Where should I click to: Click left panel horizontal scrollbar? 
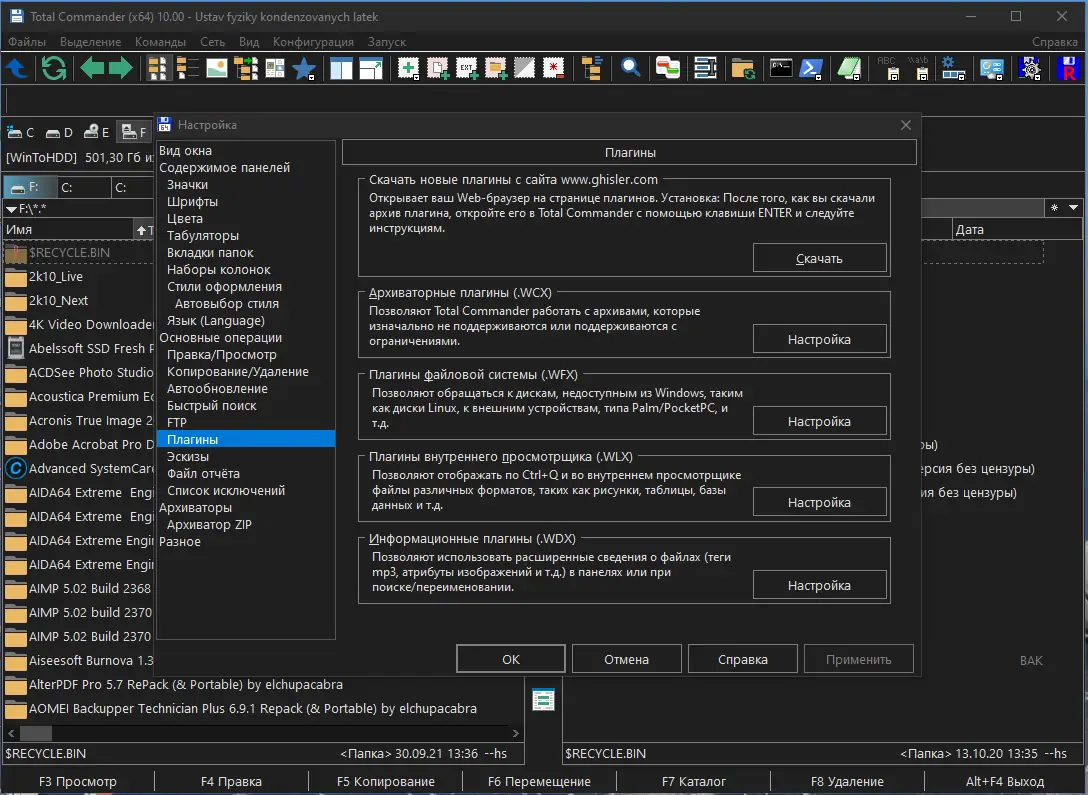(263, 733)
